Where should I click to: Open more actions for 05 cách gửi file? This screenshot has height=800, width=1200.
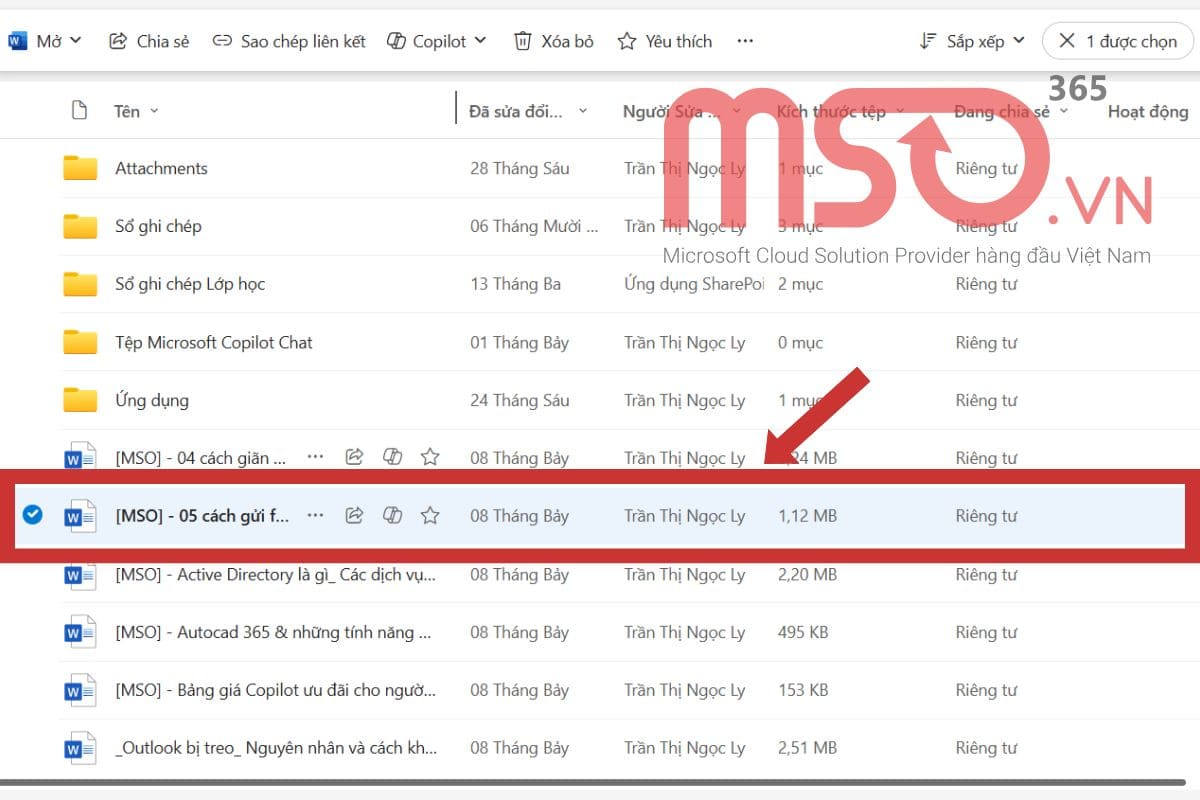tap(315, 515)
